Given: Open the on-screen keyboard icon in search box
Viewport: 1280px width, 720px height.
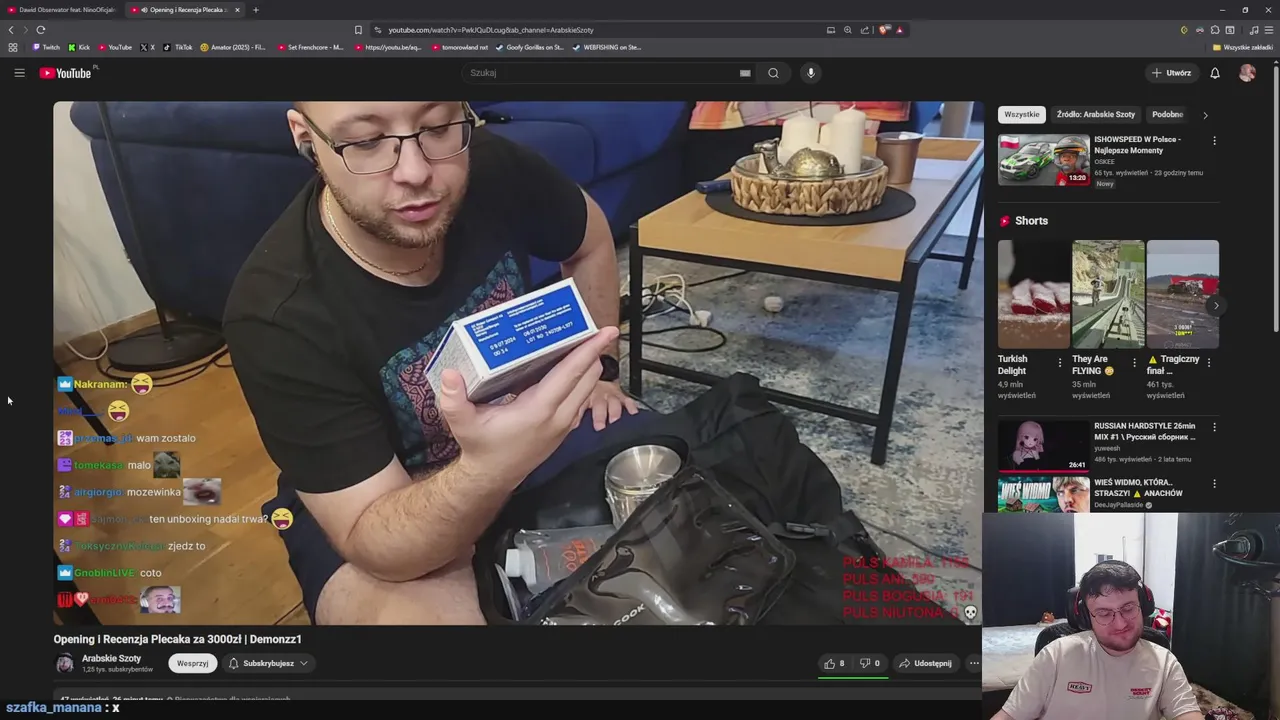Looking at the screenshot, I should click(x=745, y=73).
